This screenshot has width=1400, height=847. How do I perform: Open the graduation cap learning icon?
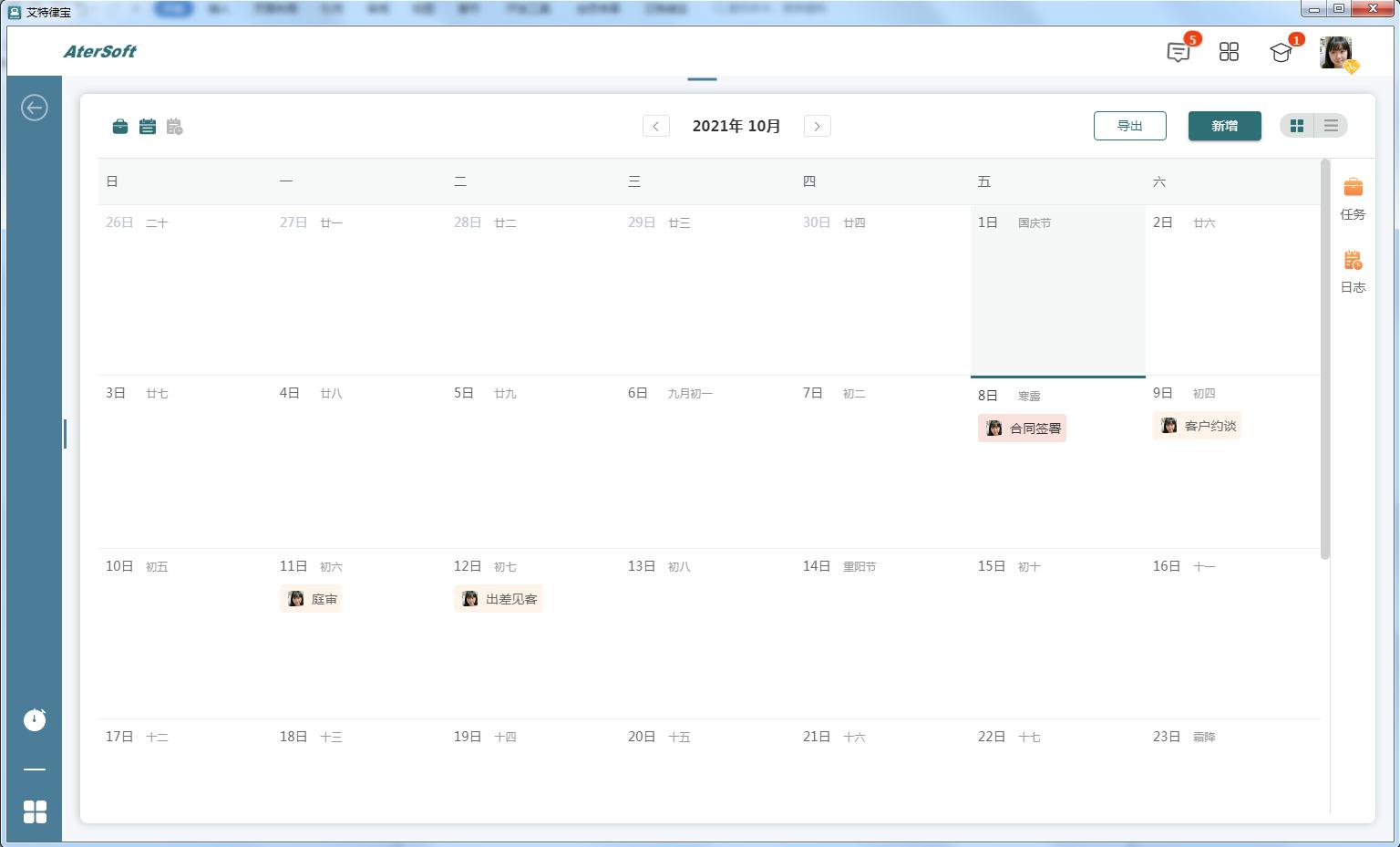pos(1281,52)
